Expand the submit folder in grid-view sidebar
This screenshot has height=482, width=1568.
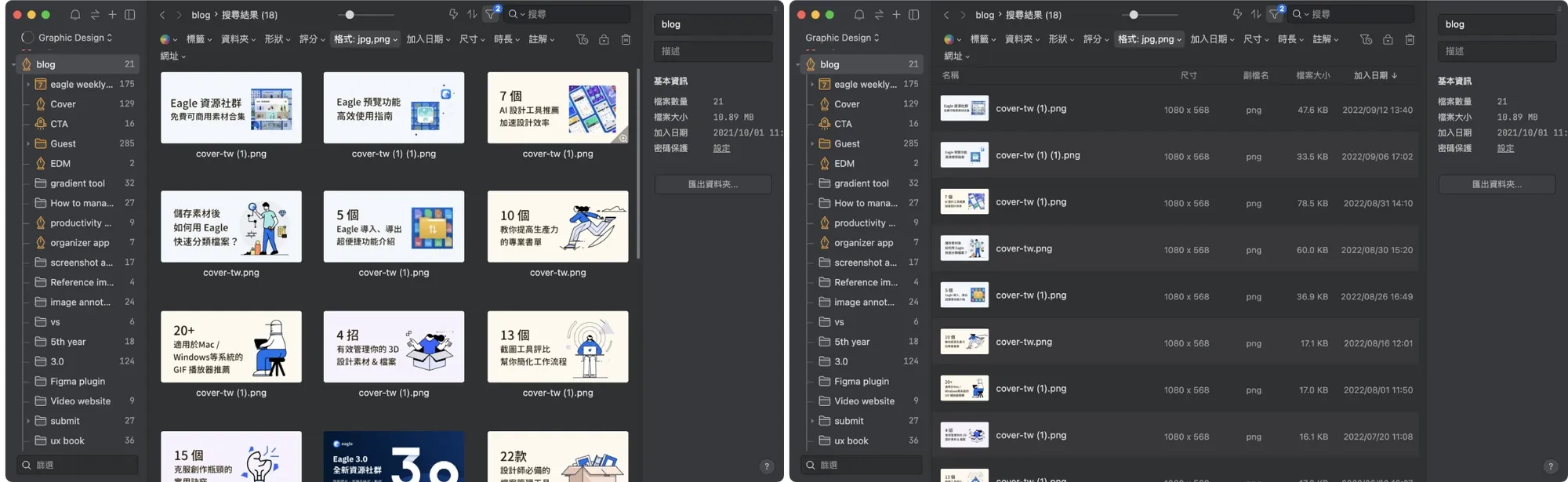coord(28,421)
